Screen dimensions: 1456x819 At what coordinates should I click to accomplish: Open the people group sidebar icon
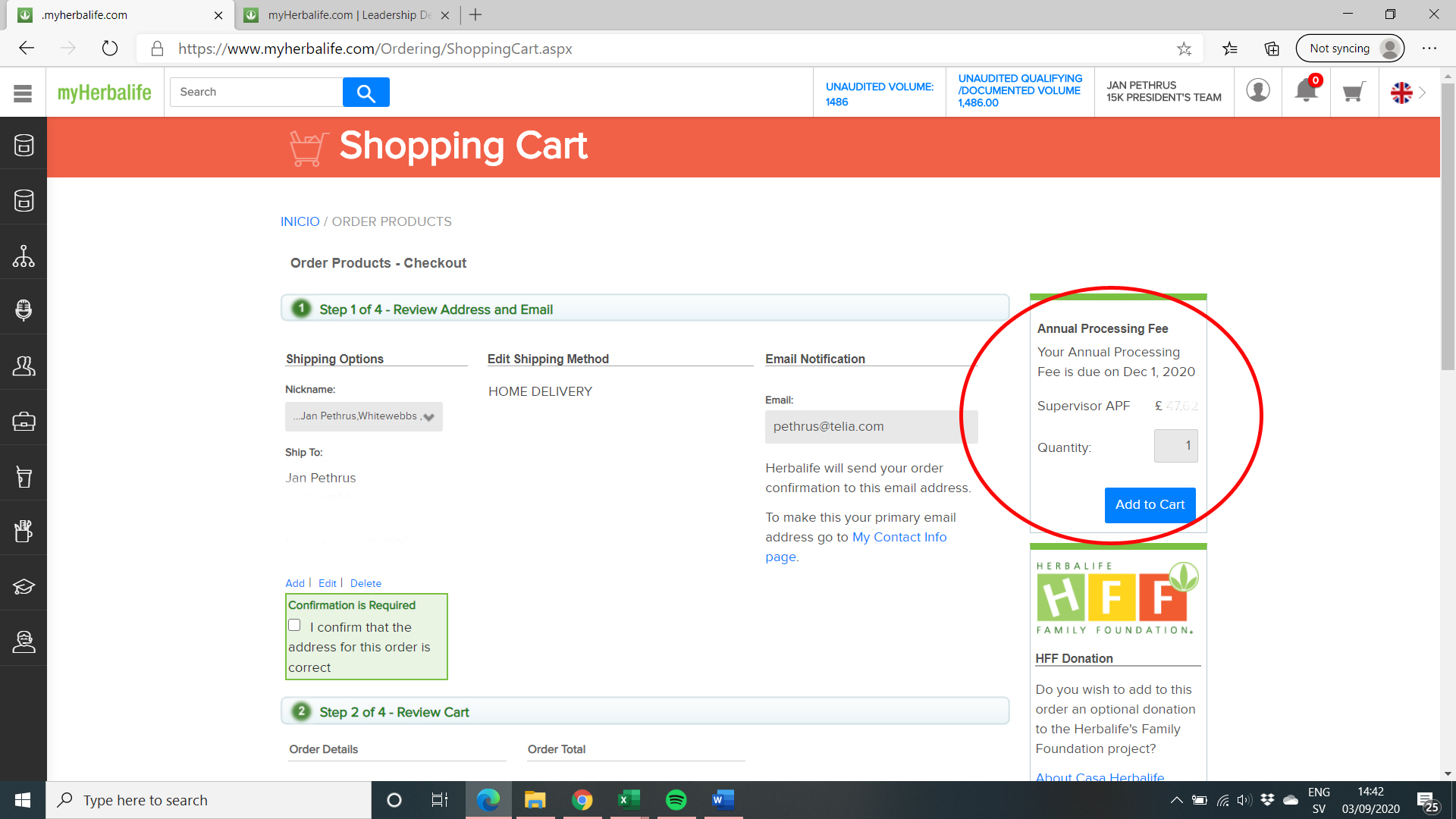pos(24,366)
